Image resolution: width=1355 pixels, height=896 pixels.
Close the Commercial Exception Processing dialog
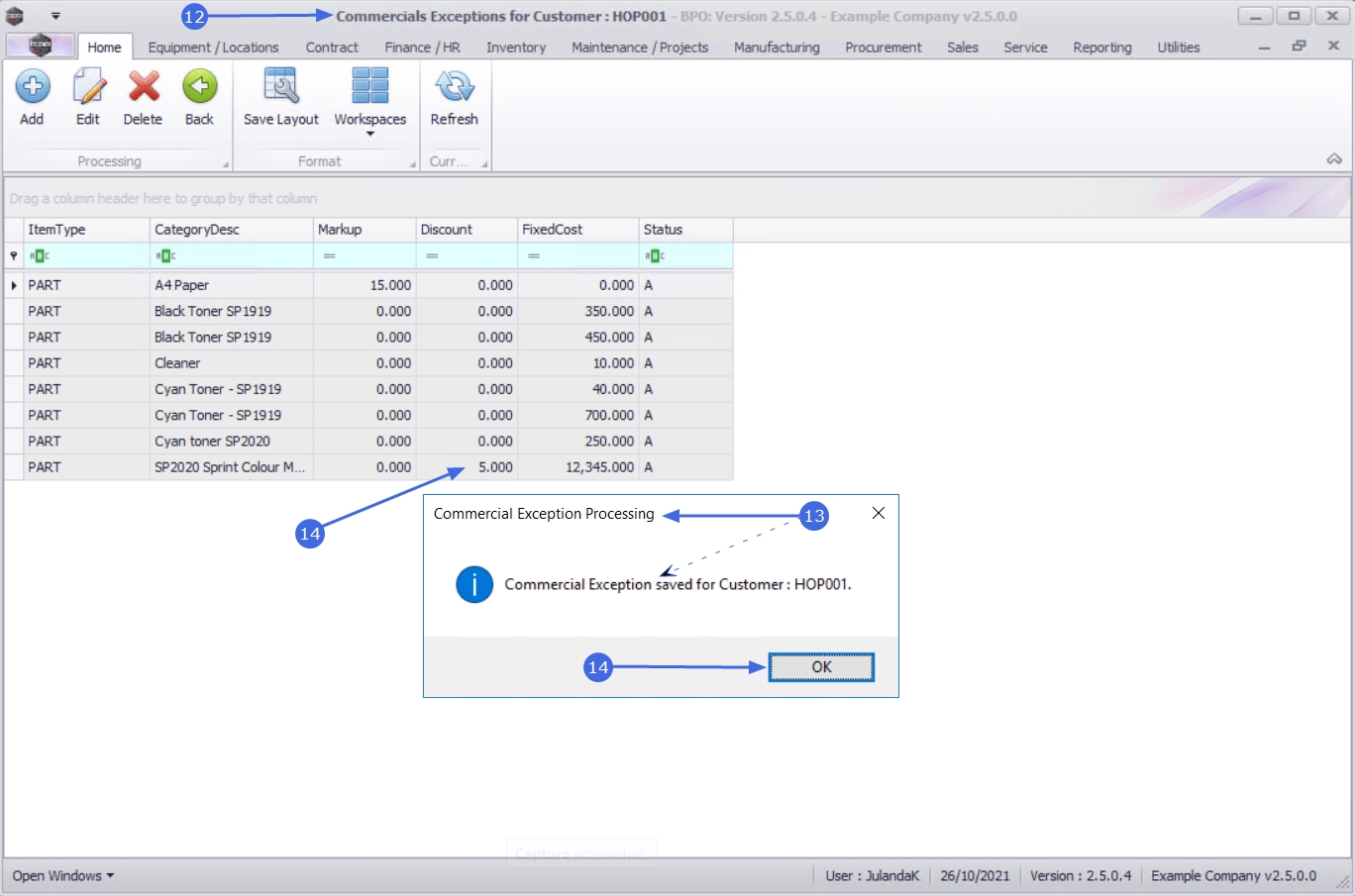(878, 513)
